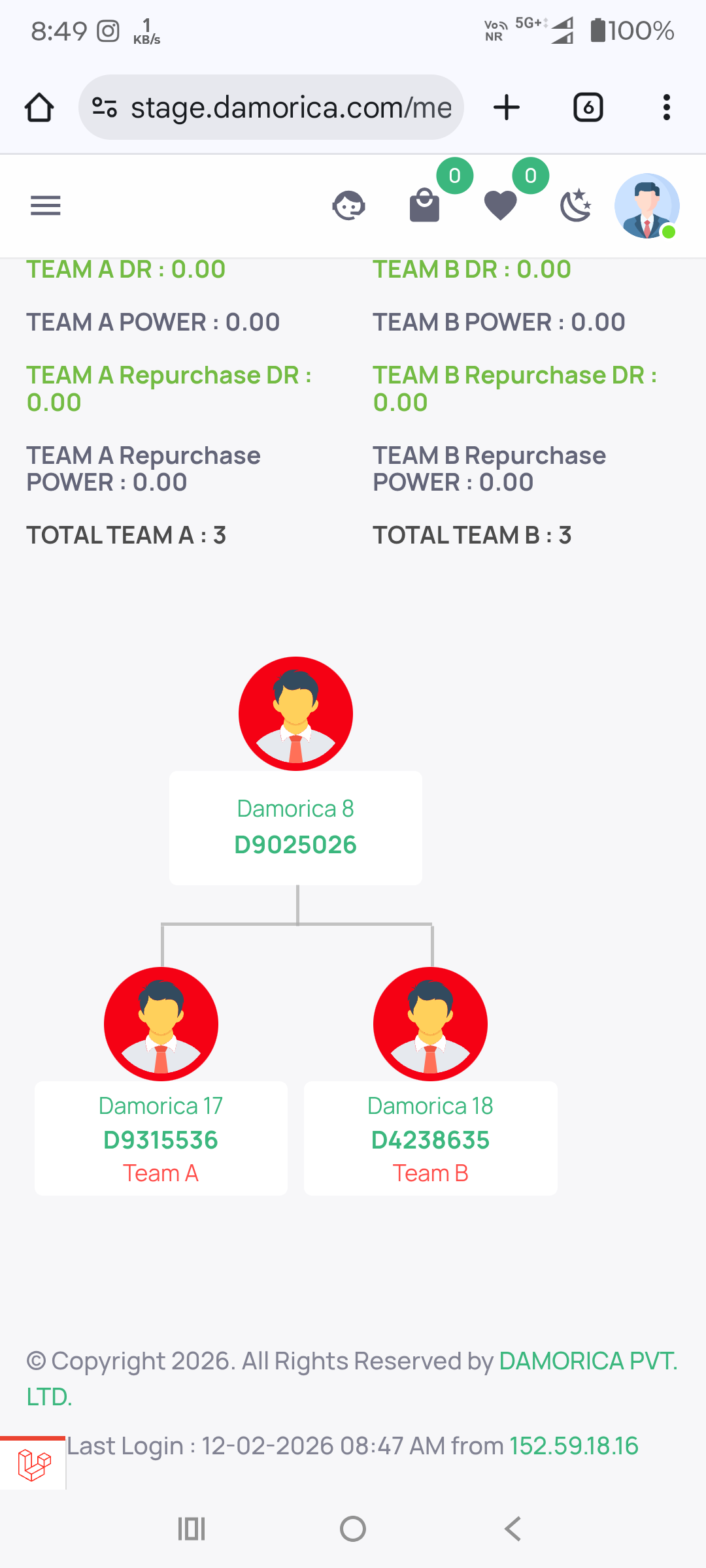Toggle dark mode moon icon

click(576, 206)
